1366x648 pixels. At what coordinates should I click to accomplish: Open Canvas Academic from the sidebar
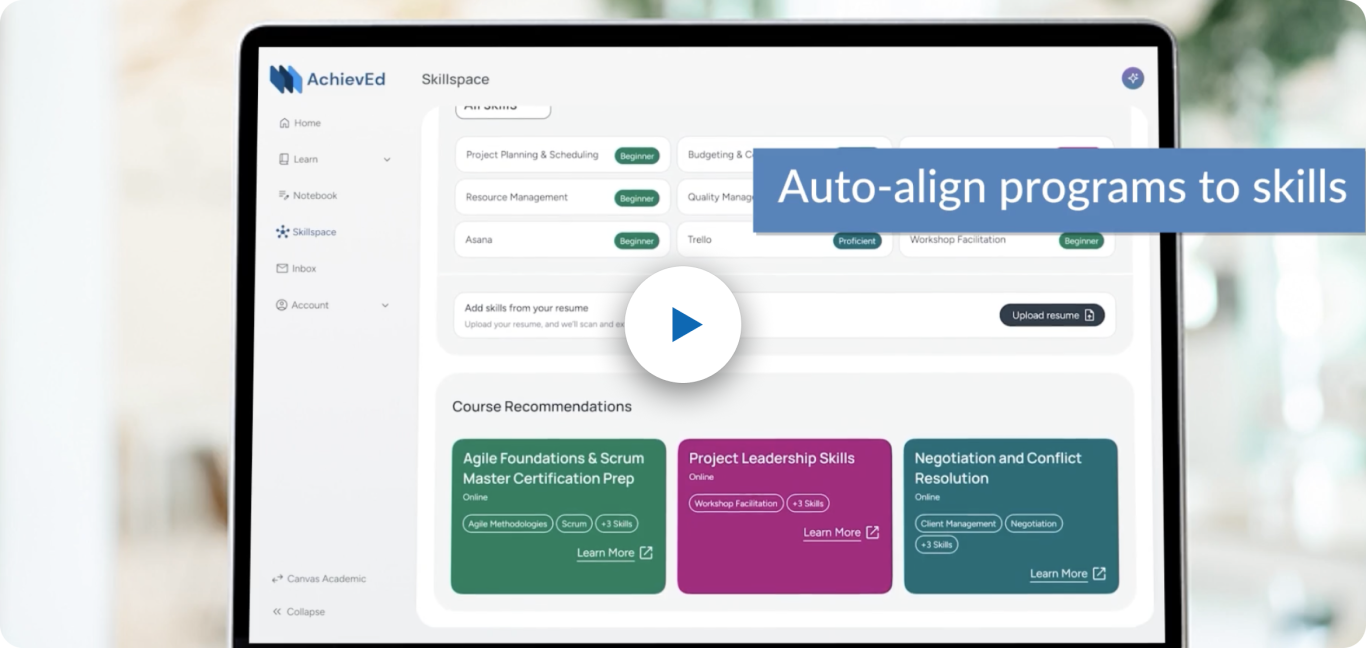[x=318, y=578]
